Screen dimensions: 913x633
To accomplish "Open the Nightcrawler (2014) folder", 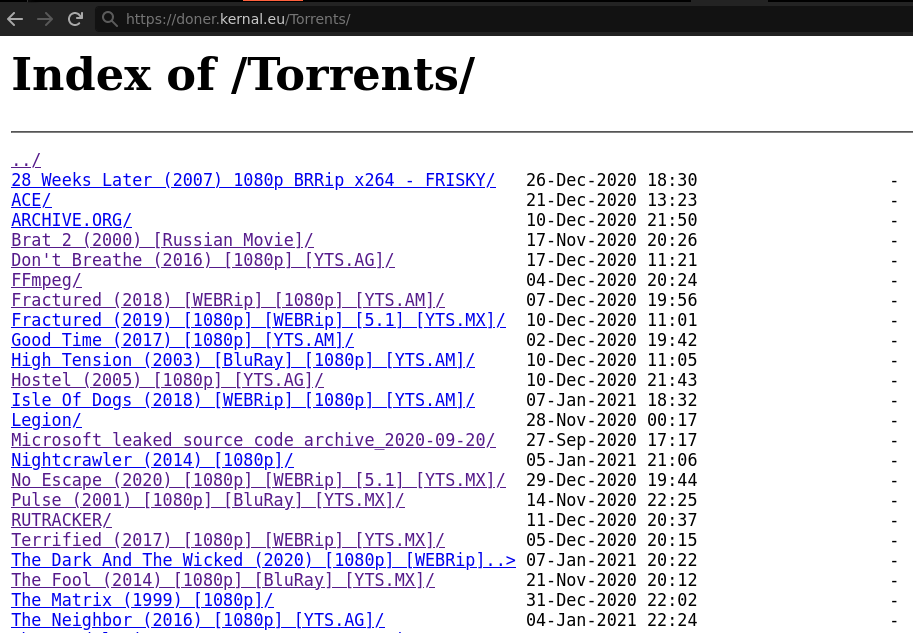I will 152,460.
